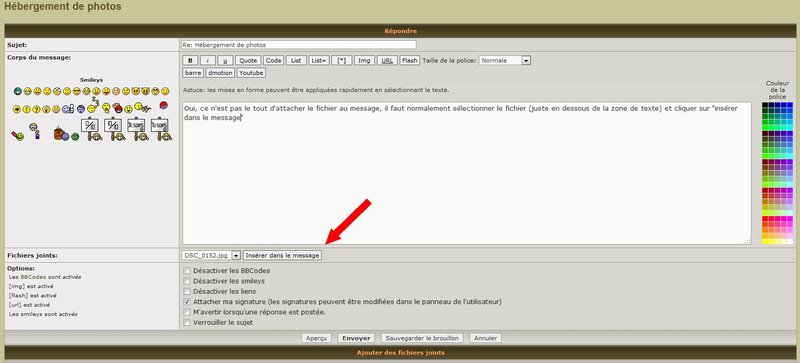Click the barre strikethrough button
The width and height of the screenshot is (800, 363).
click(x=193, y=73)
